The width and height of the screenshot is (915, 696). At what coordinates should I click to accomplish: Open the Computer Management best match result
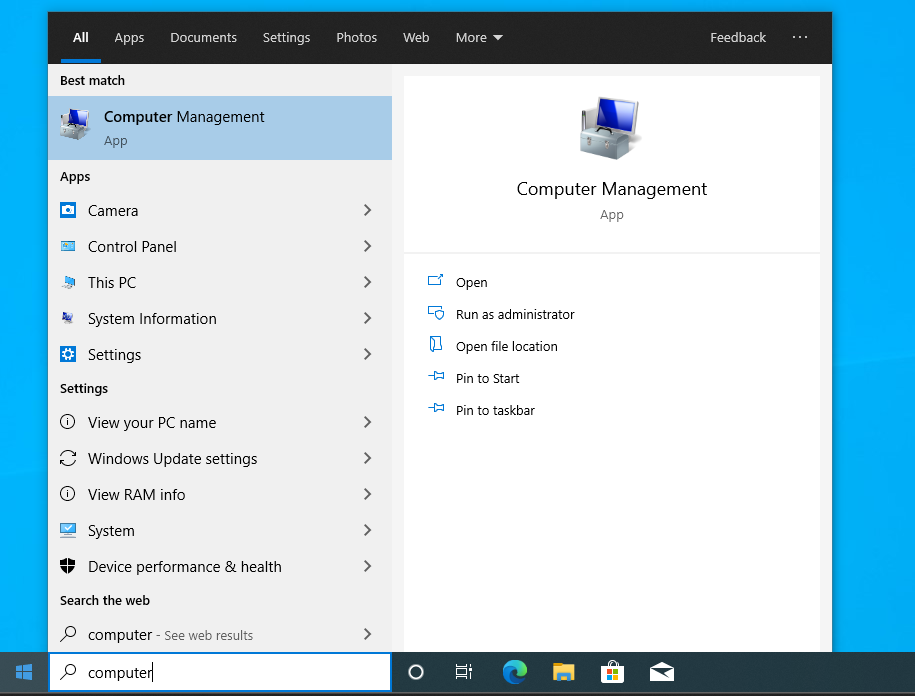(220, 128)
